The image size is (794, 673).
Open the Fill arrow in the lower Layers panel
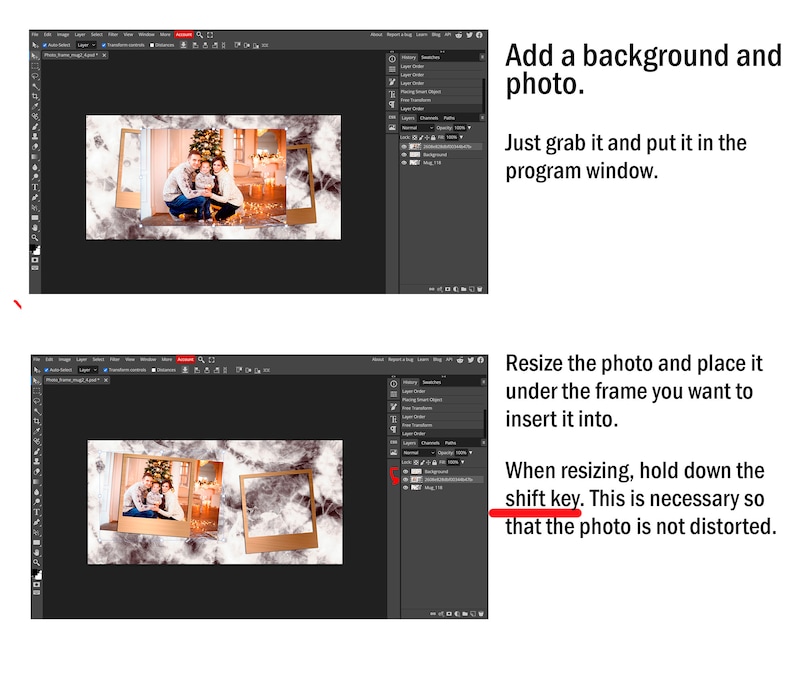click(463, 462)
